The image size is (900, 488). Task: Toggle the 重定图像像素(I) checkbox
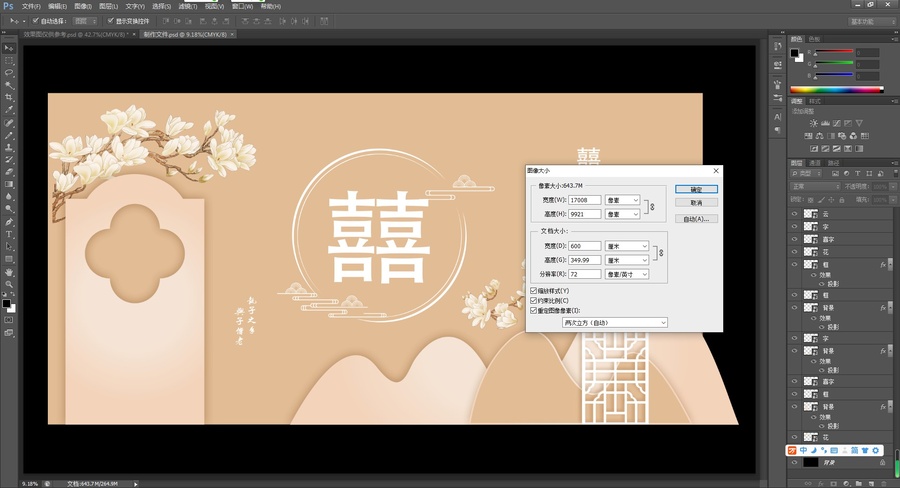[x=533, y=310]
